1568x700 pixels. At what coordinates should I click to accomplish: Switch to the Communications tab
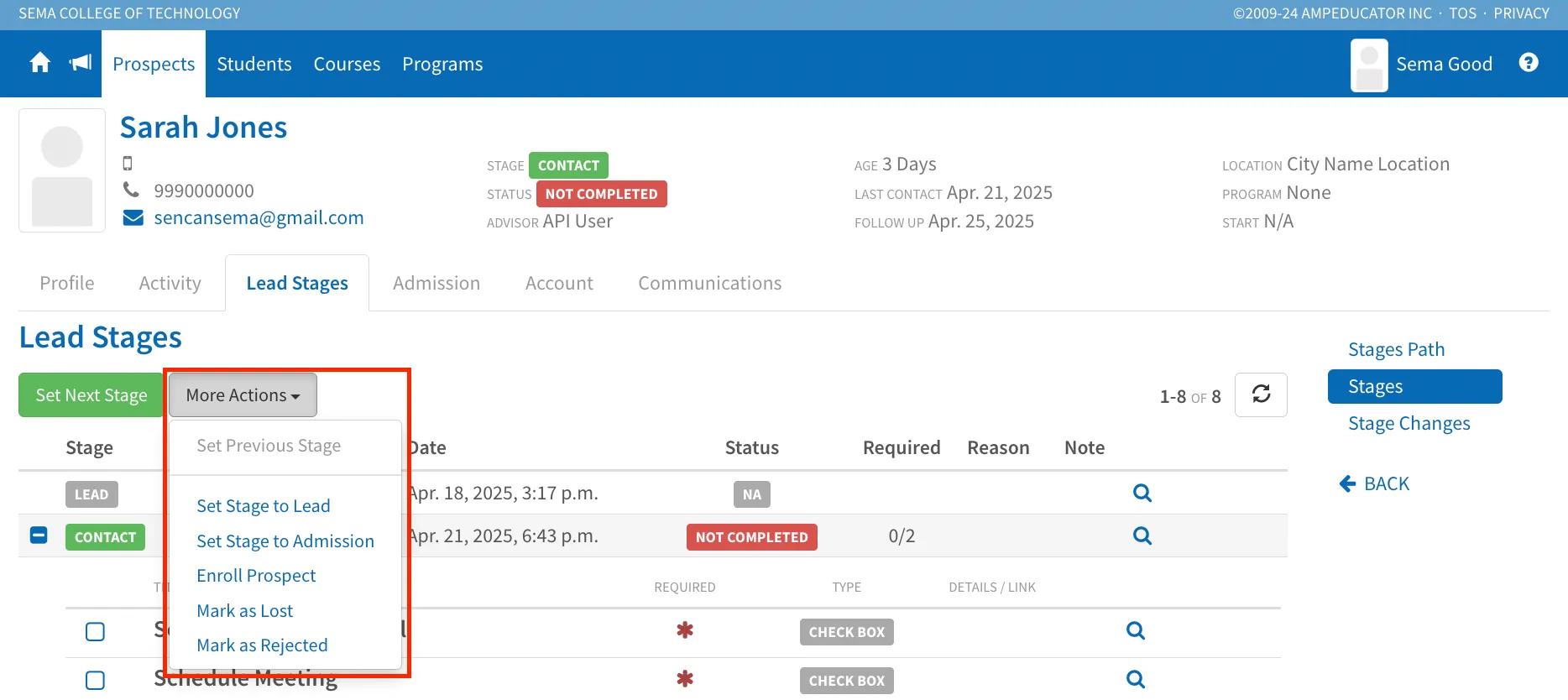coord(710,283)
